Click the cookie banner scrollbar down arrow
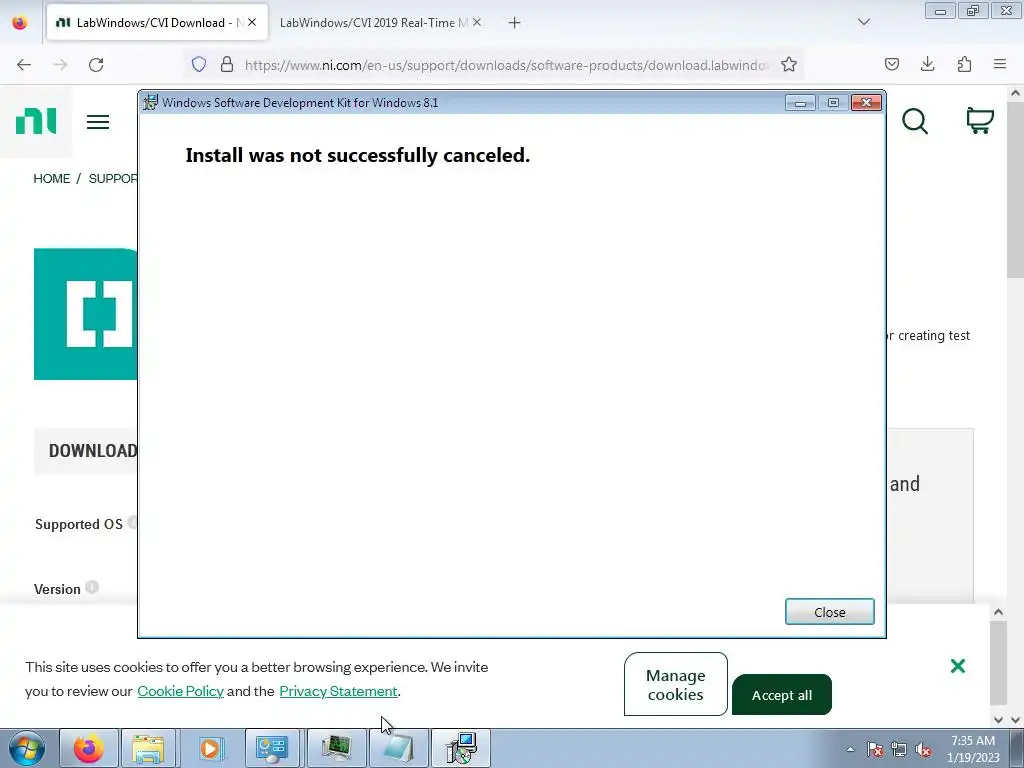This screenshot has width=1024, height=768. point(998,720)
